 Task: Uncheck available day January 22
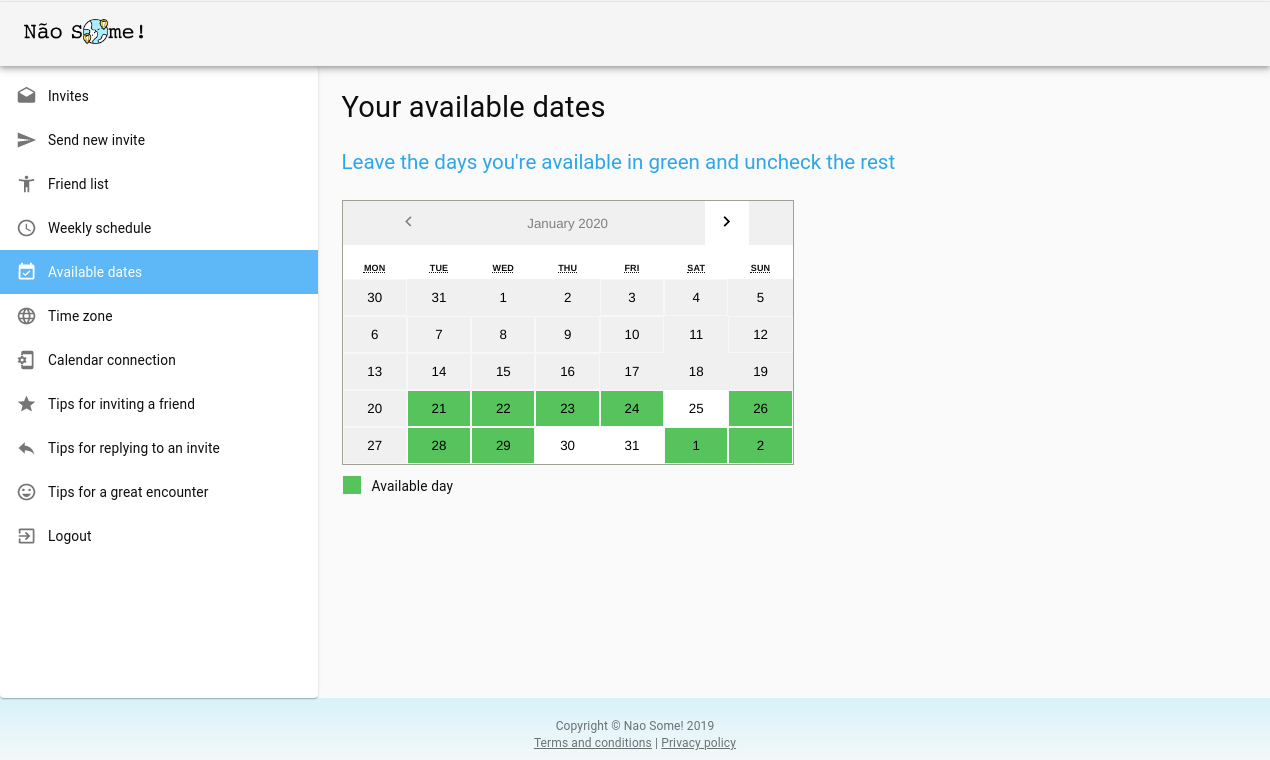(x=503, y=408)
